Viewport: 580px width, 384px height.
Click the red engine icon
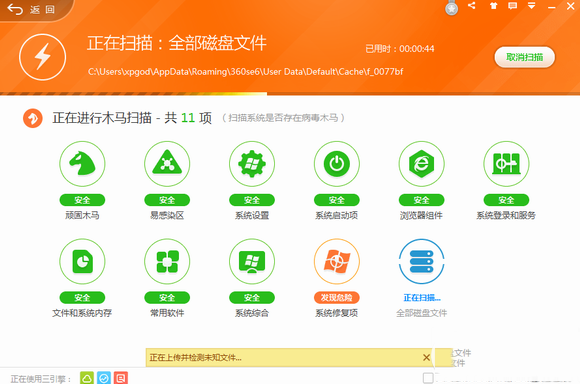(121, 378)
